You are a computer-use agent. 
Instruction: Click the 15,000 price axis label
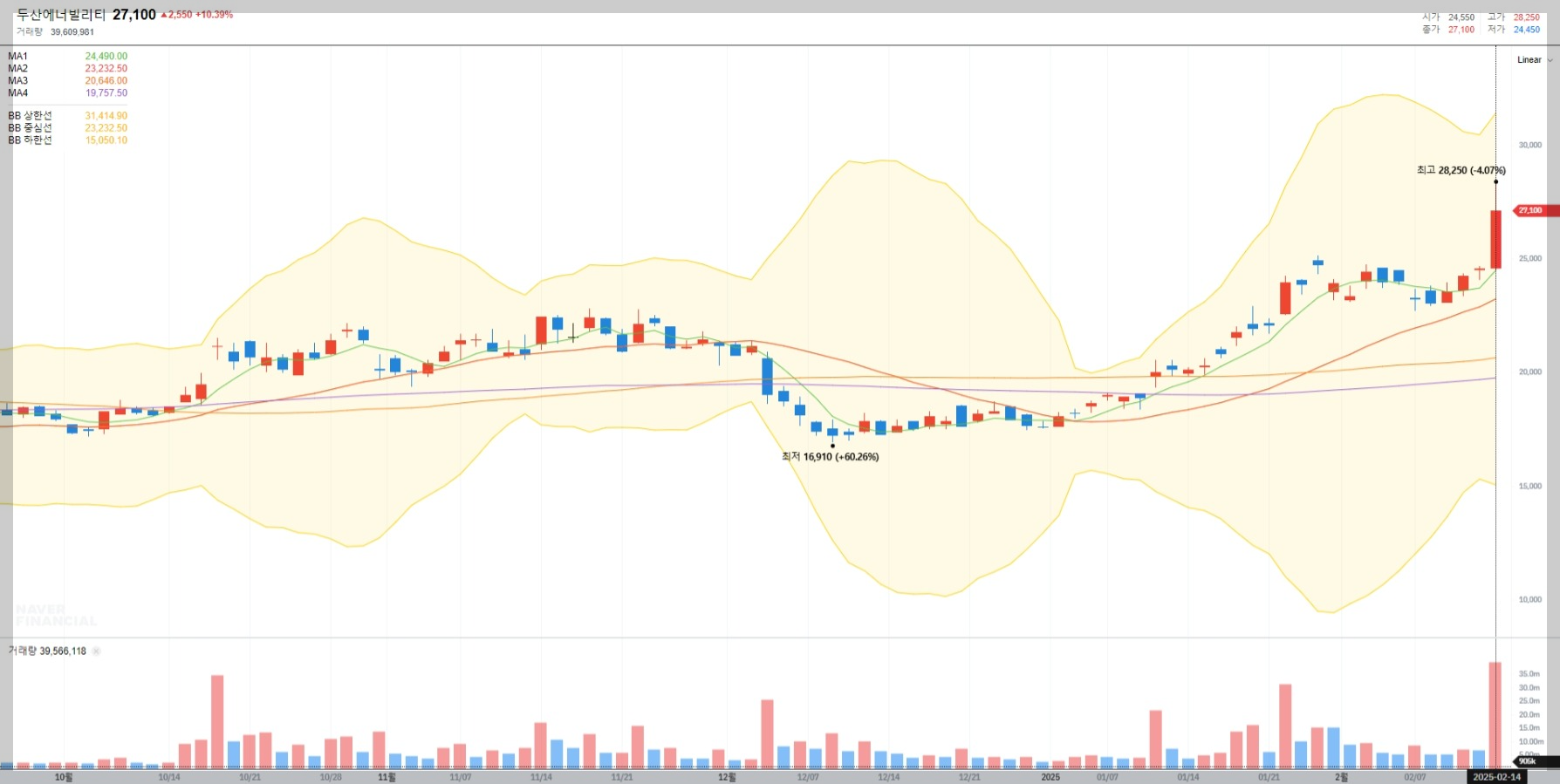coord(1530,487)
